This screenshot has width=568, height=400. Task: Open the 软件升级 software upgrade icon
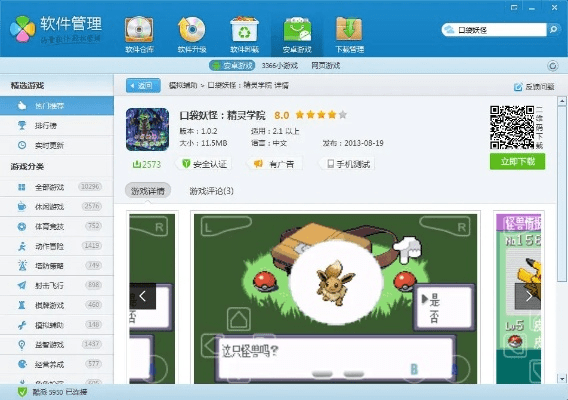coord(192,34)
